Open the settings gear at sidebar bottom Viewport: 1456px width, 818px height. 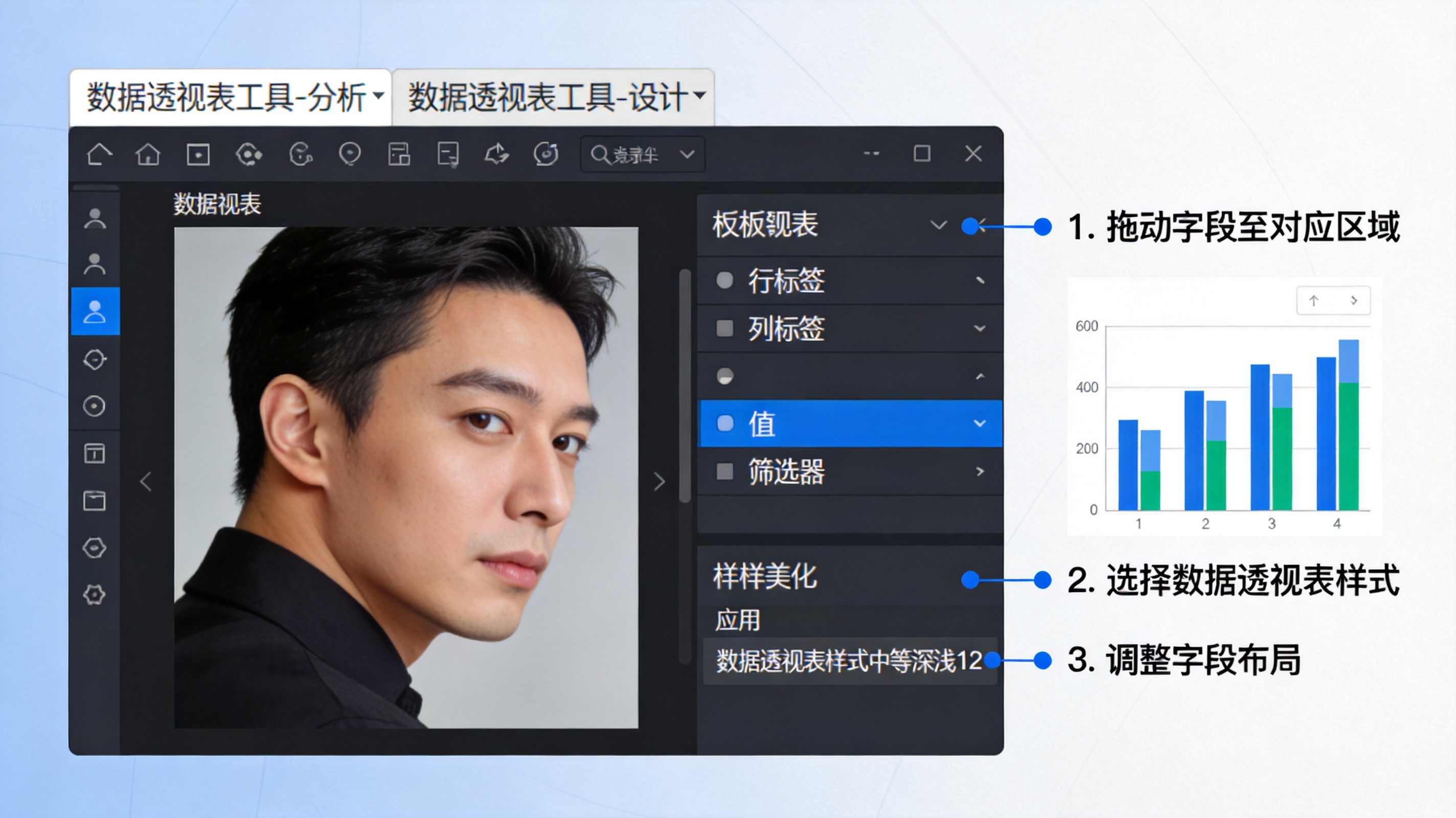point(95,595)
